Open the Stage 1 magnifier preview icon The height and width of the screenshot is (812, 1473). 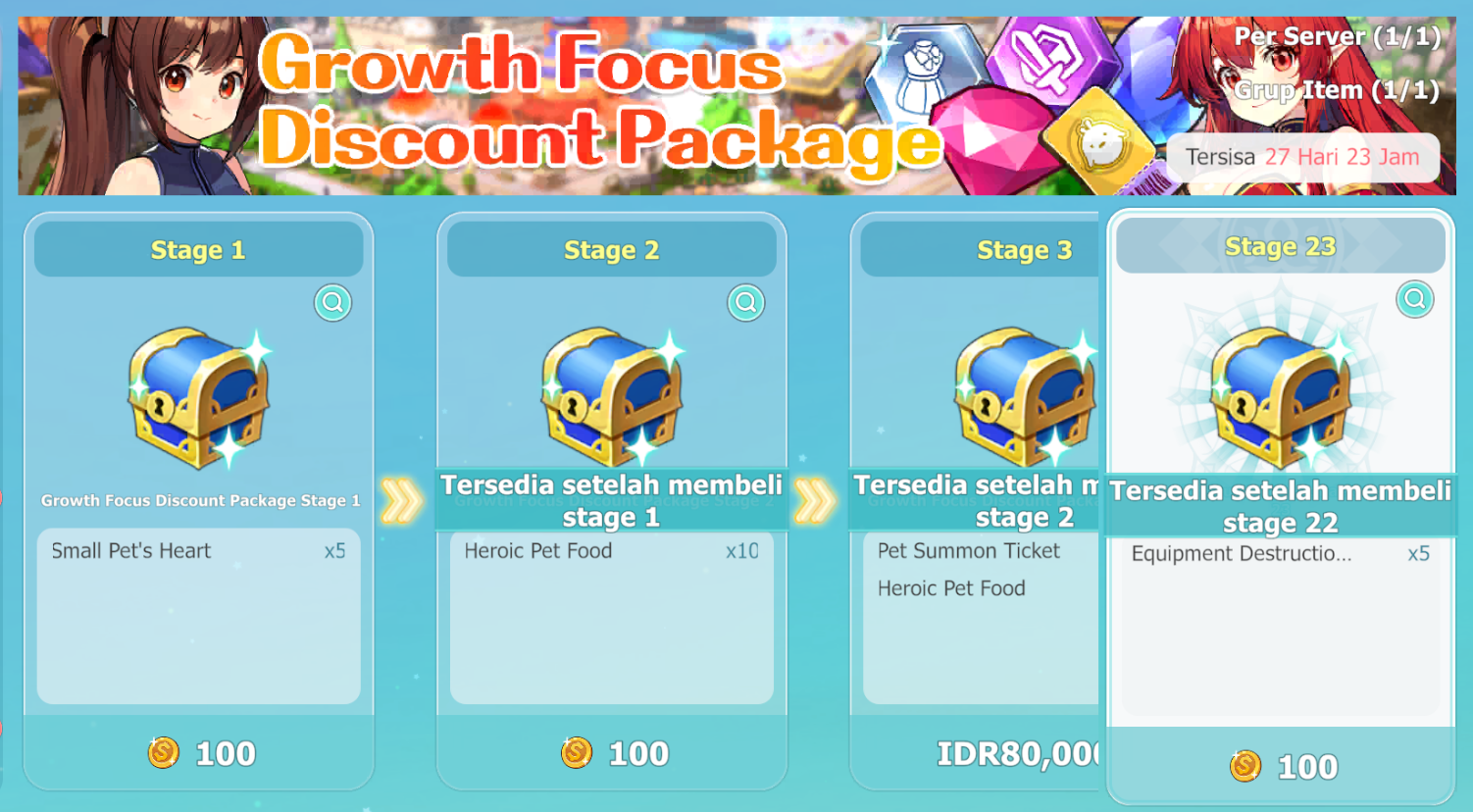click(332, 302)
